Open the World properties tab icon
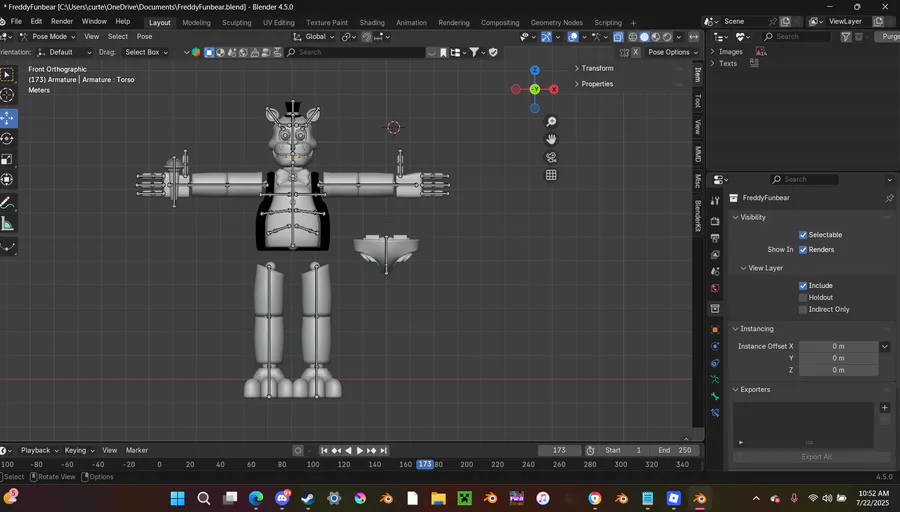Image resolution: width=900 pixels, height=512 pixels. 715,288
